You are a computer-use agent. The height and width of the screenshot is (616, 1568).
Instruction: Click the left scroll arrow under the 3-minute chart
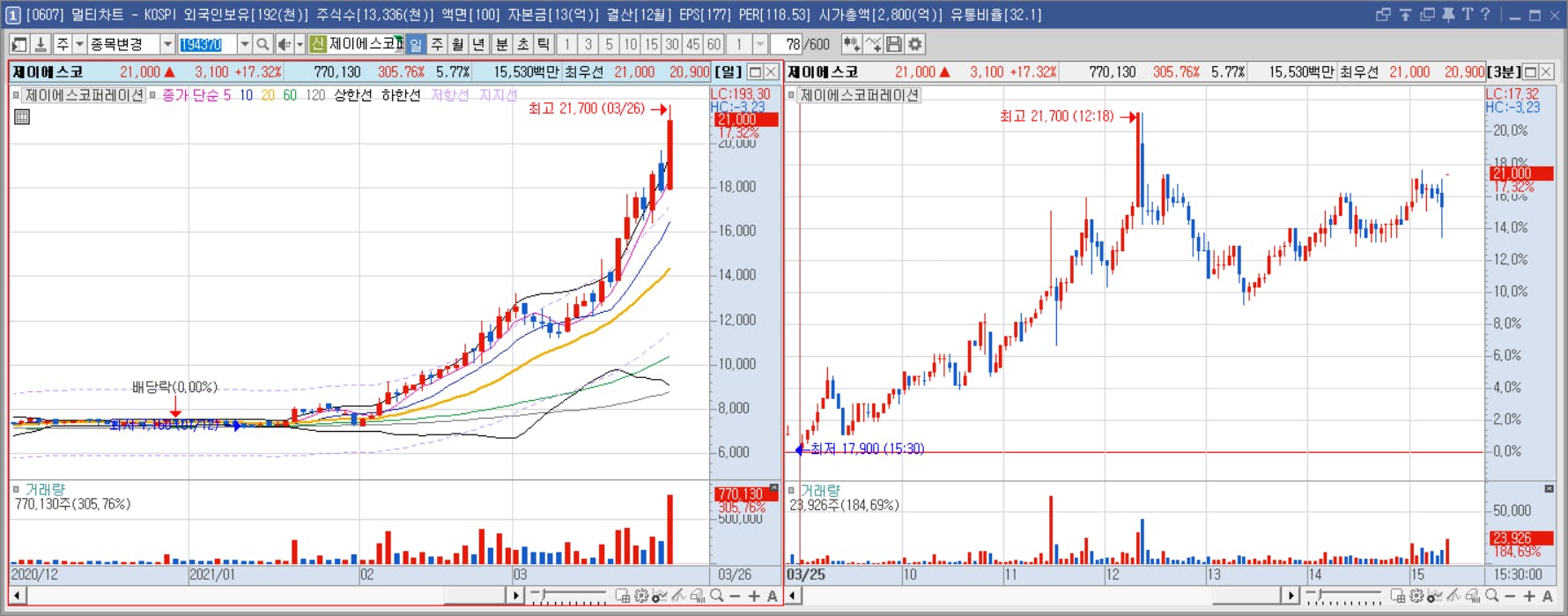click(793, 597)
